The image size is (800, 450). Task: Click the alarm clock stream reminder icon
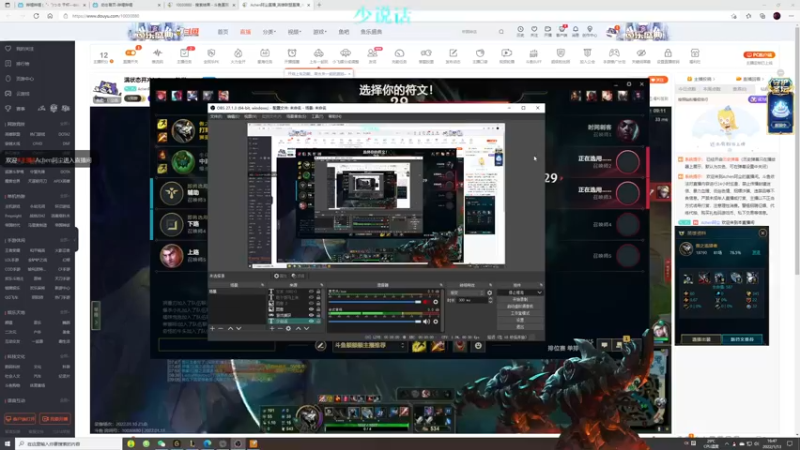click(292, 53)
